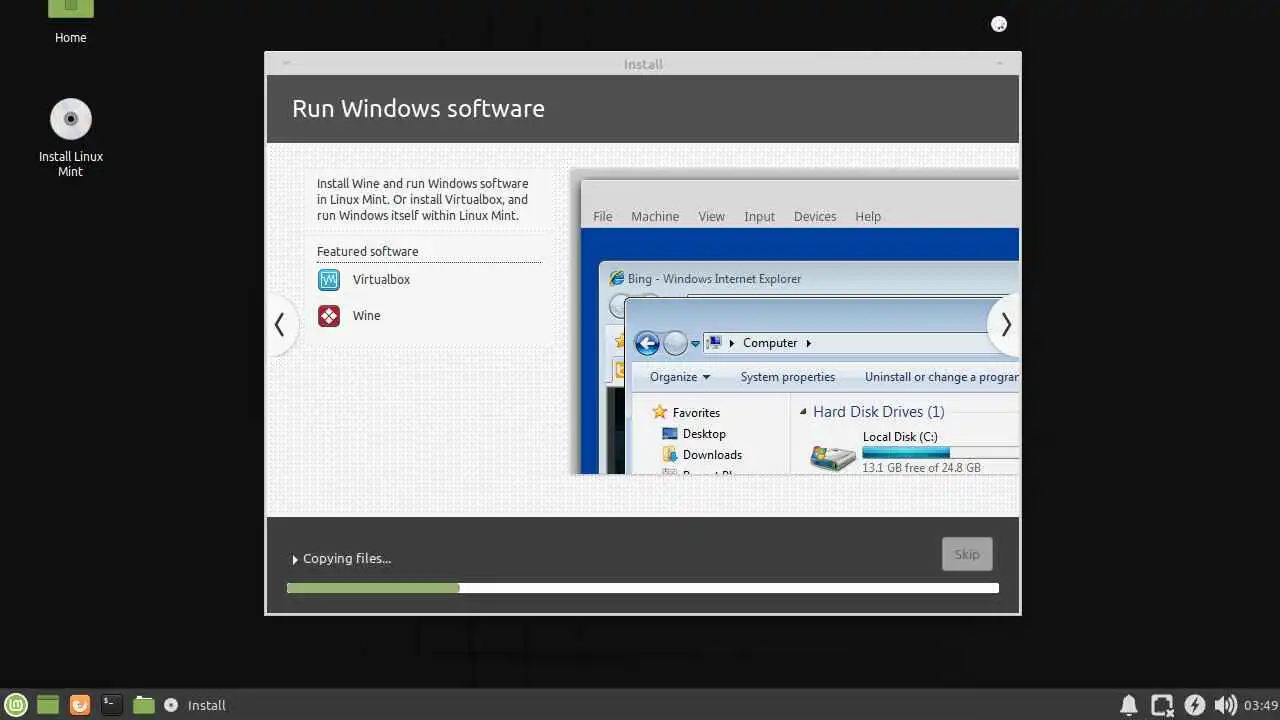Open the window menu button in Install titlebar
The image size is (1280, 720).
286,64
